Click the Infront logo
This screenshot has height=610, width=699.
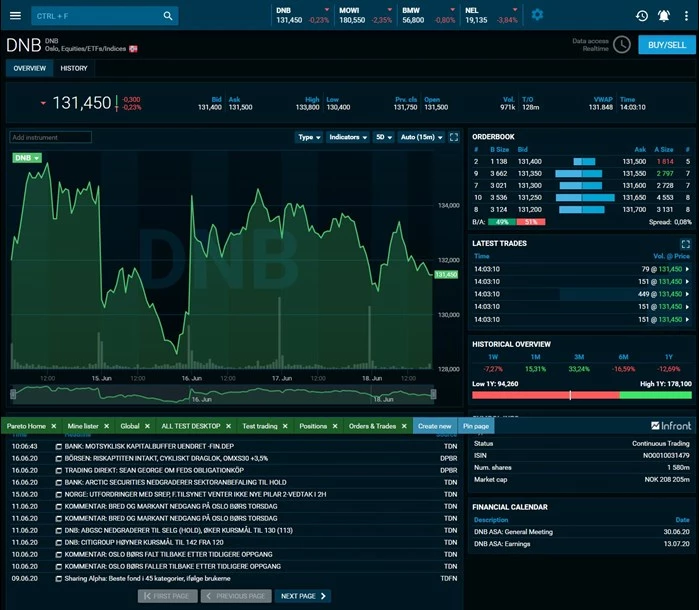pos(671,426)
